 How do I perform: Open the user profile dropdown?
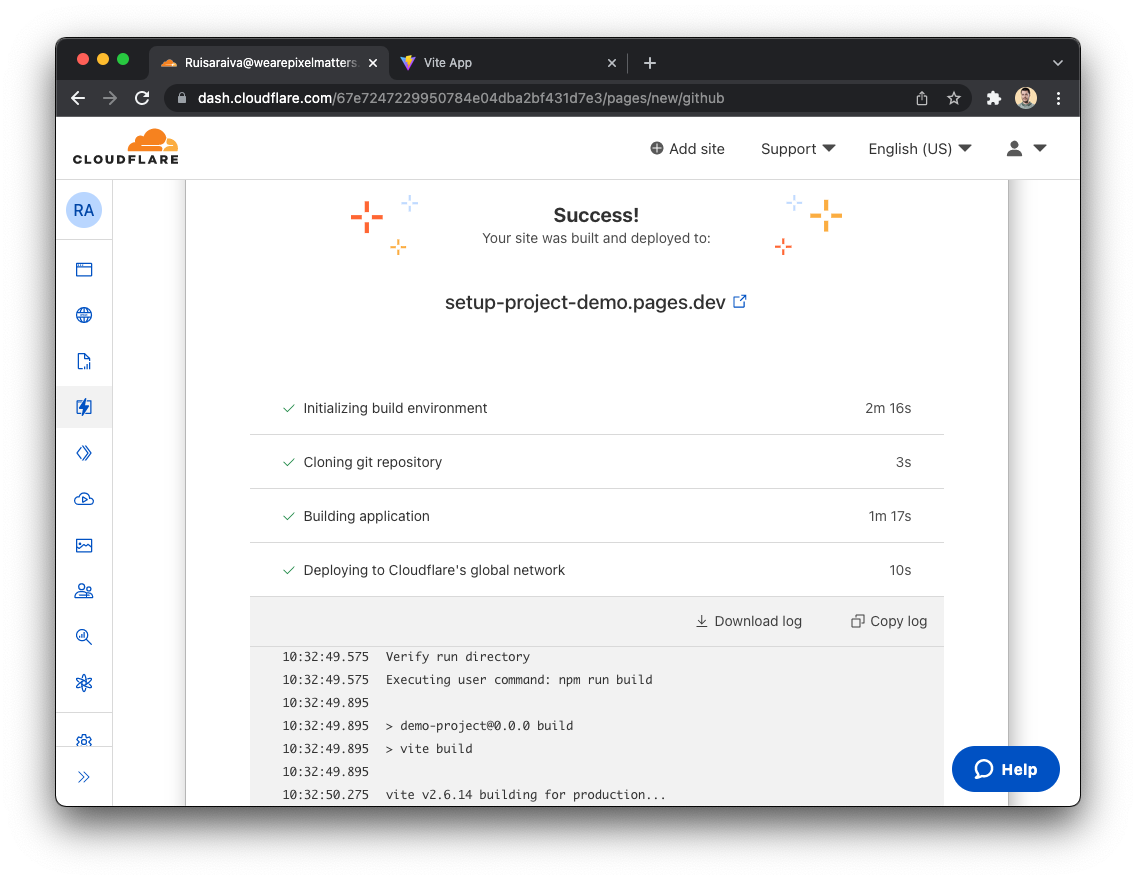pos(1025,149)
